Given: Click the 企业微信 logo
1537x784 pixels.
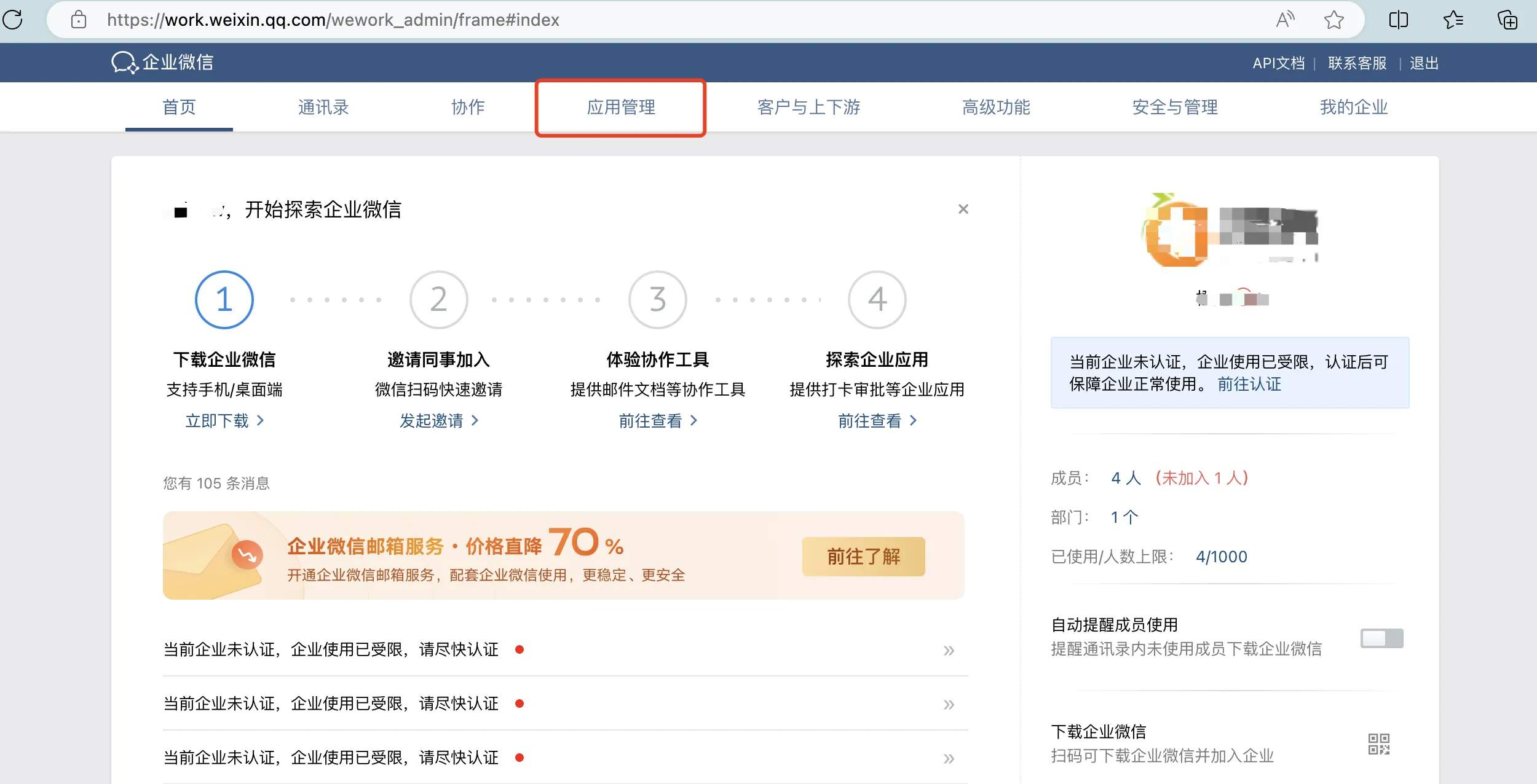Looking at the screenshot, I should (x=162, y=62).
